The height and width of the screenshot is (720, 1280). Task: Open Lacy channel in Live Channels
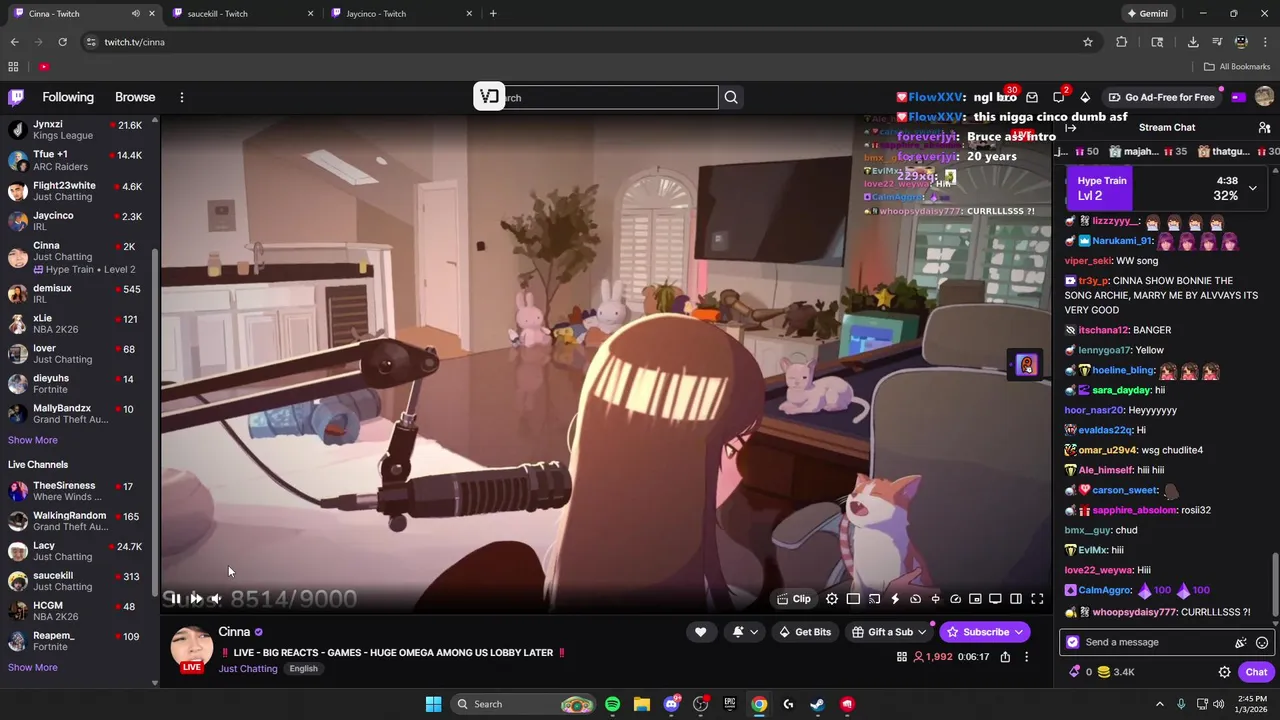[80, 551]
